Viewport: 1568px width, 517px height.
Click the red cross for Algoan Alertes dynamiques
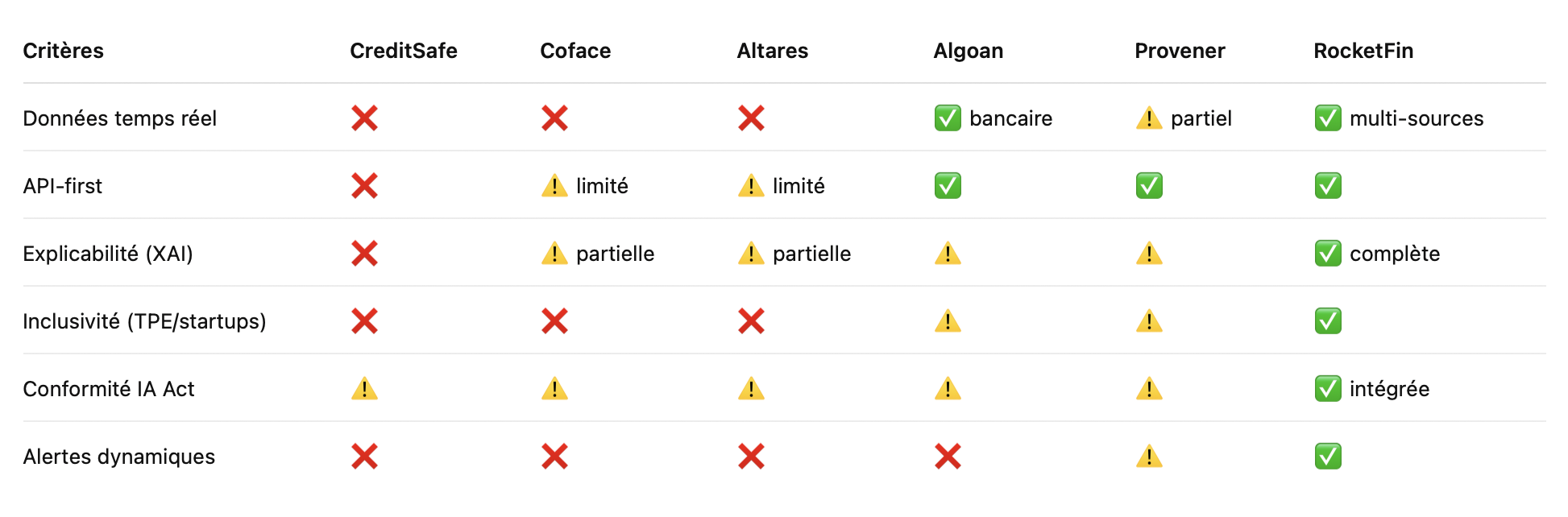pos(948,457)
